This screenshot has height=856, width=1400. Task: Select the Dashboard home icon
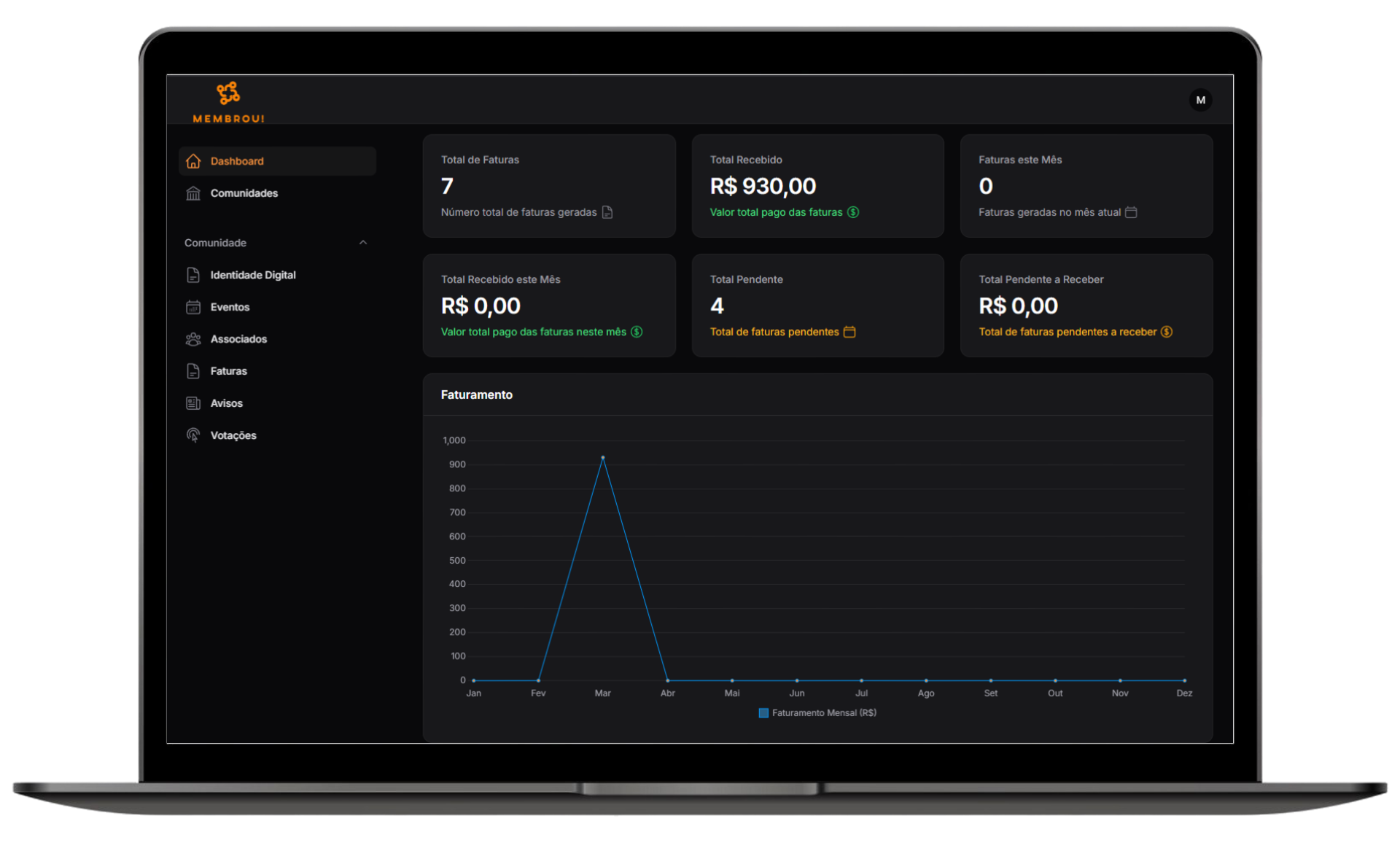coord(192,160)
